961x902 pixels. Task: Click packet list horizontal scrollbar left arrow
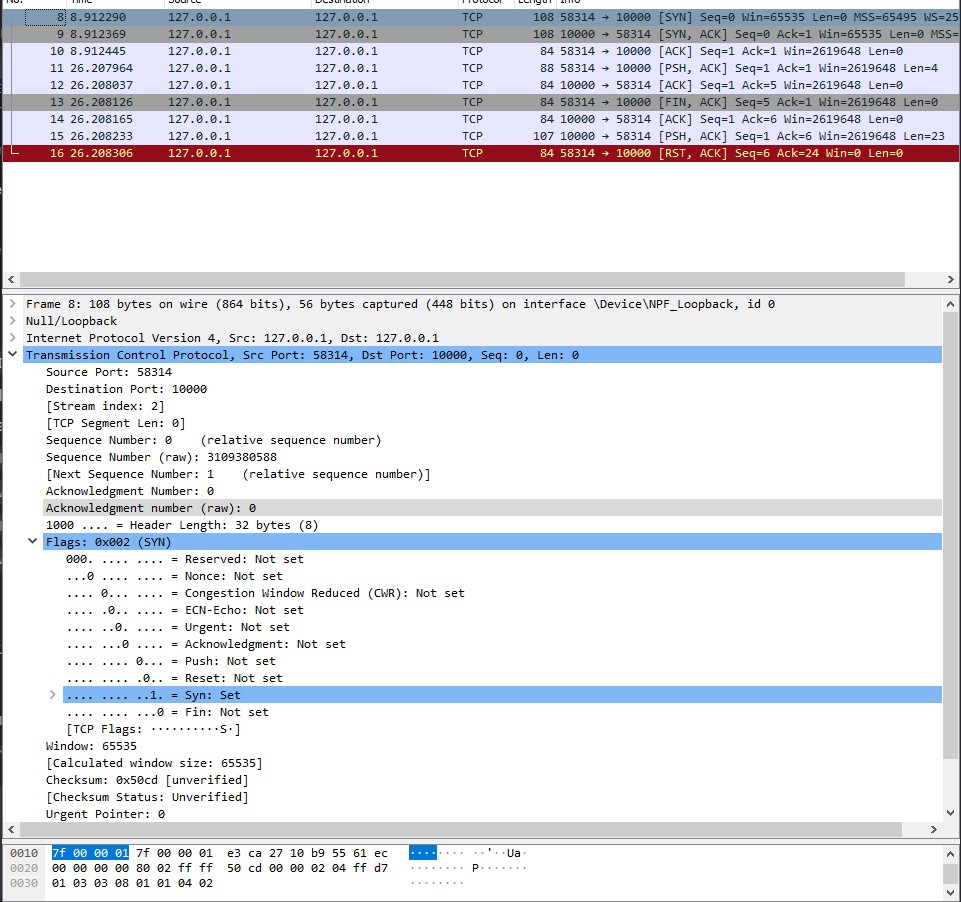11,279
